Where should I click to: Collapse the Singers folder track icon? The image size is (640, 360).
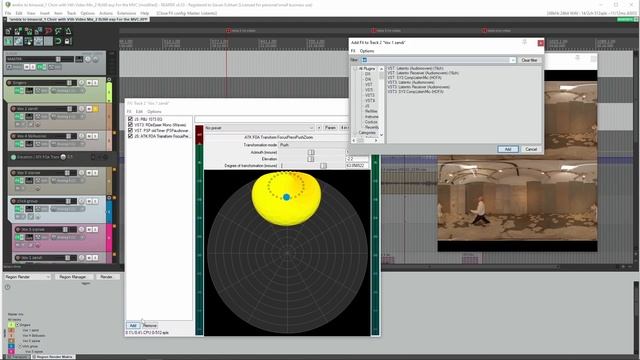[x=109, y=79]
